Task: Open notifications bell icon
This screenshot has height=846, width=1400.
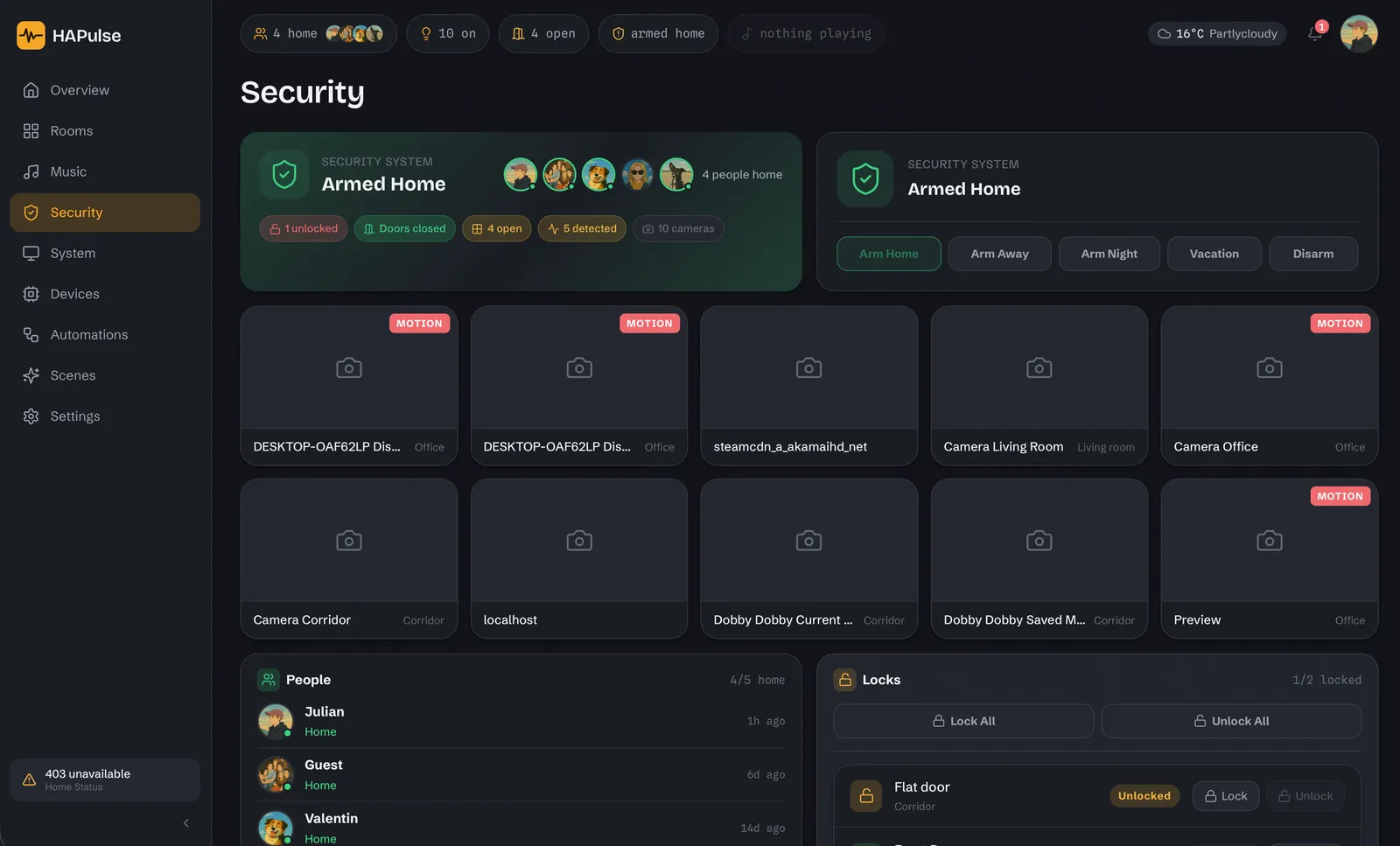Action: tap(1315, 33)
